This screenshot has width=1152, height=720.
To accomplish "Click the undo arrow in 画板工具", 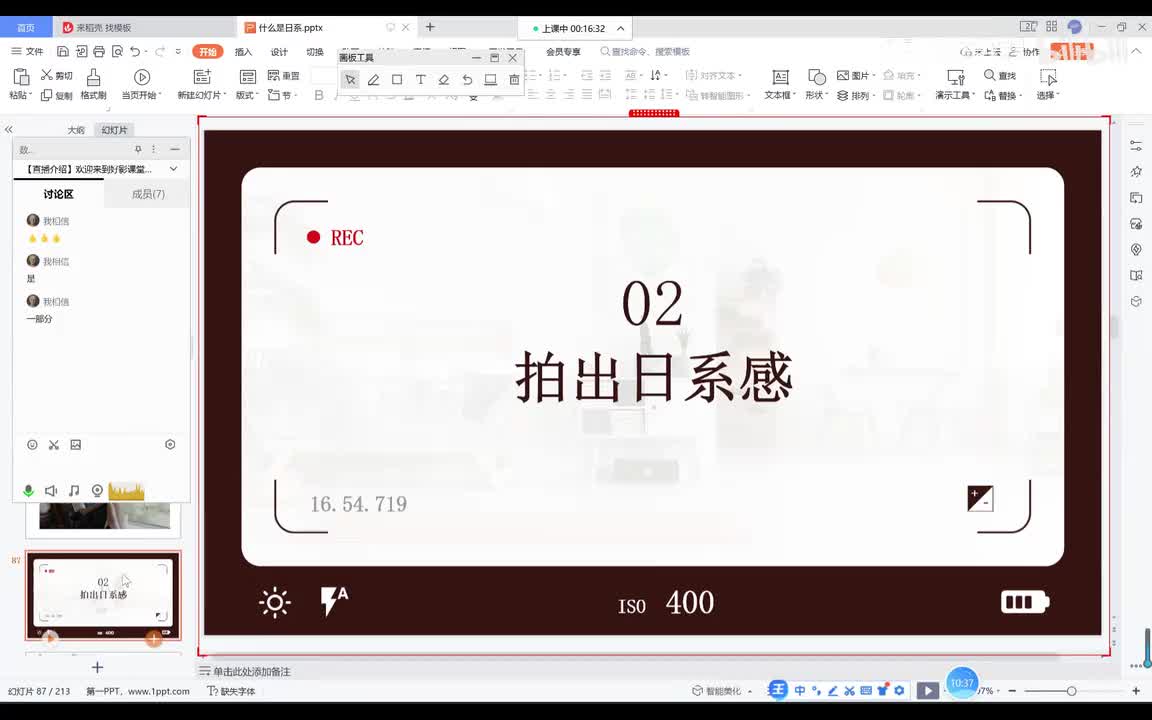I will [x=467, y=79].
